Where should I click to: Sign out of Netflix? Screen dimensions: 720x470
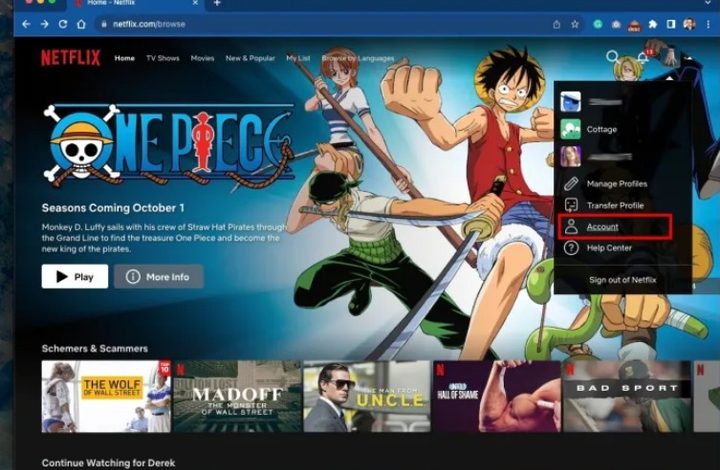coord(623,280)
